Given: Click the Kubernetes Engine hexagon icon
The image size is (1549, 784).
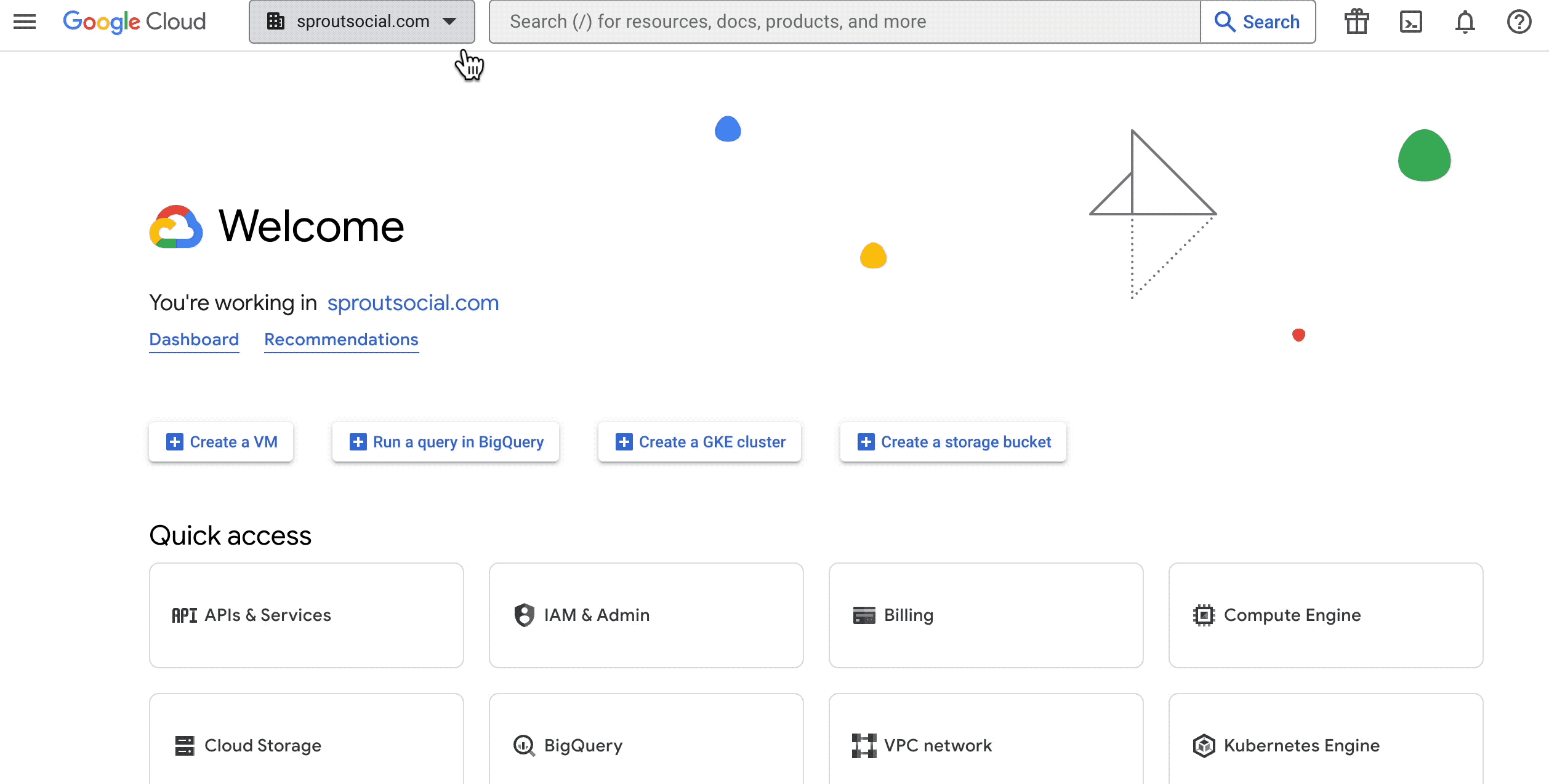Looking at the screenshot, I should [1204, 746].
